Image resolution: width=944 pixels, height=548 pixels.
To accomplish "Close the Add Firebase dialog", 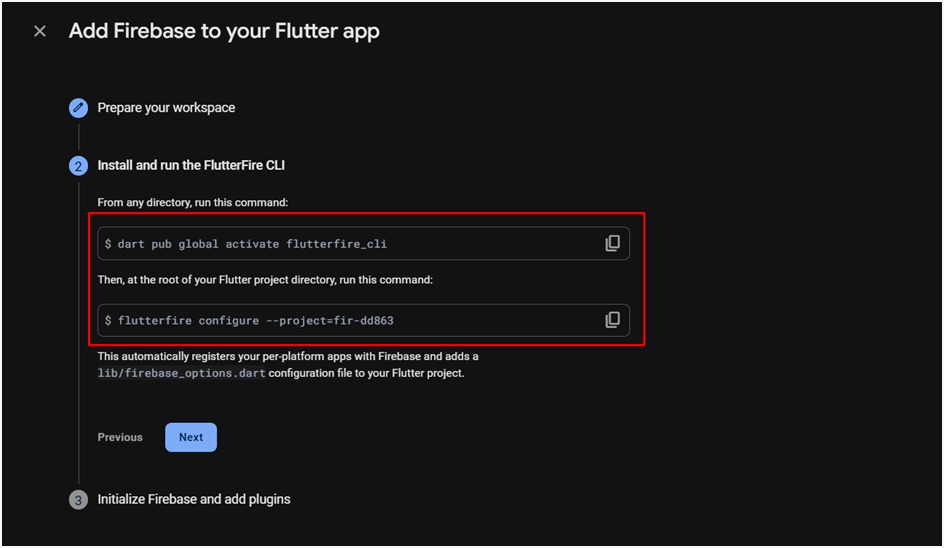I will coord(40,31).
